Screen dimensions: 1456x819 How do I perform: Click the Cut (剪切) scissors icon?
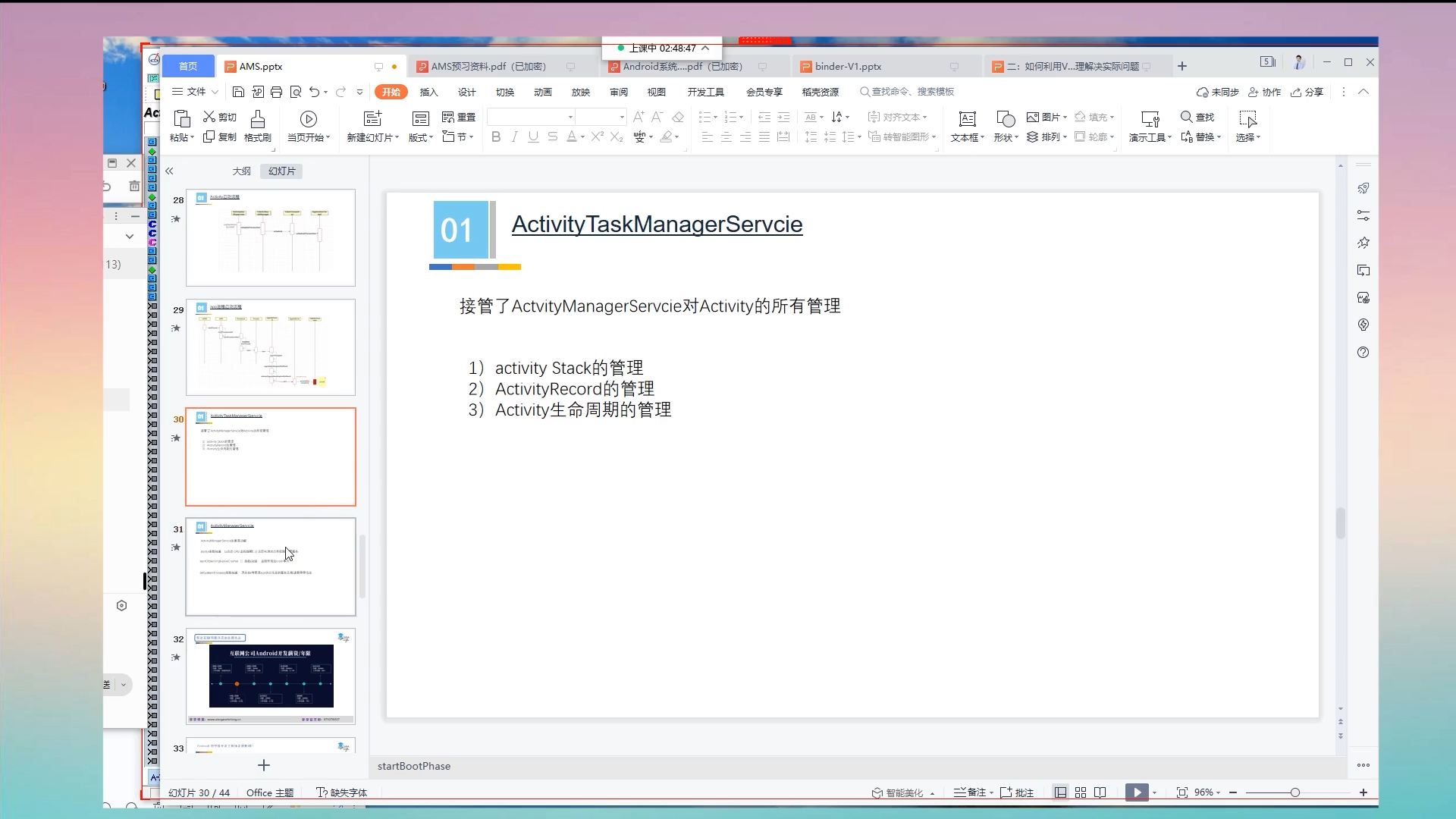click(x=210, y=117)
